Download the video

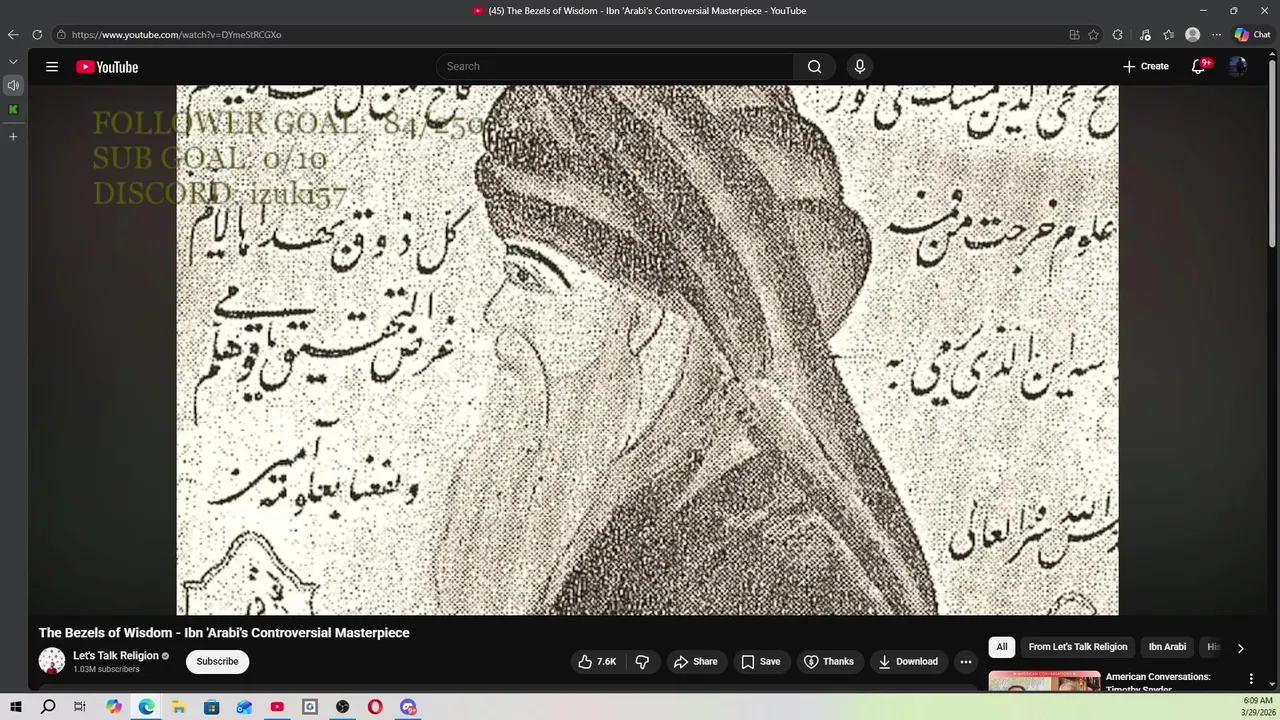click(x=908, y=661)
